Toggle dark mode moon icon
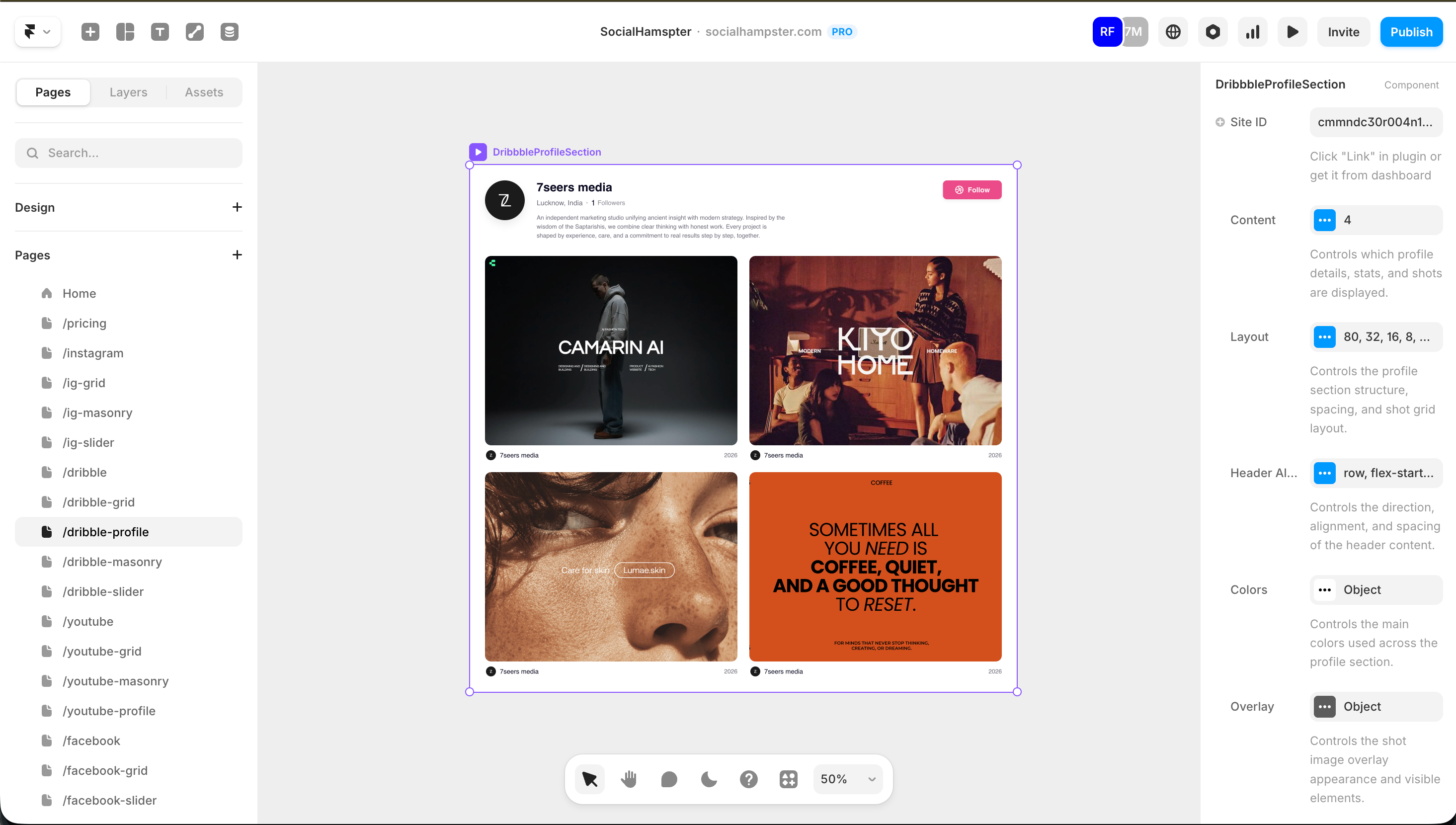1456x825 pixels. tap(709, 780)
